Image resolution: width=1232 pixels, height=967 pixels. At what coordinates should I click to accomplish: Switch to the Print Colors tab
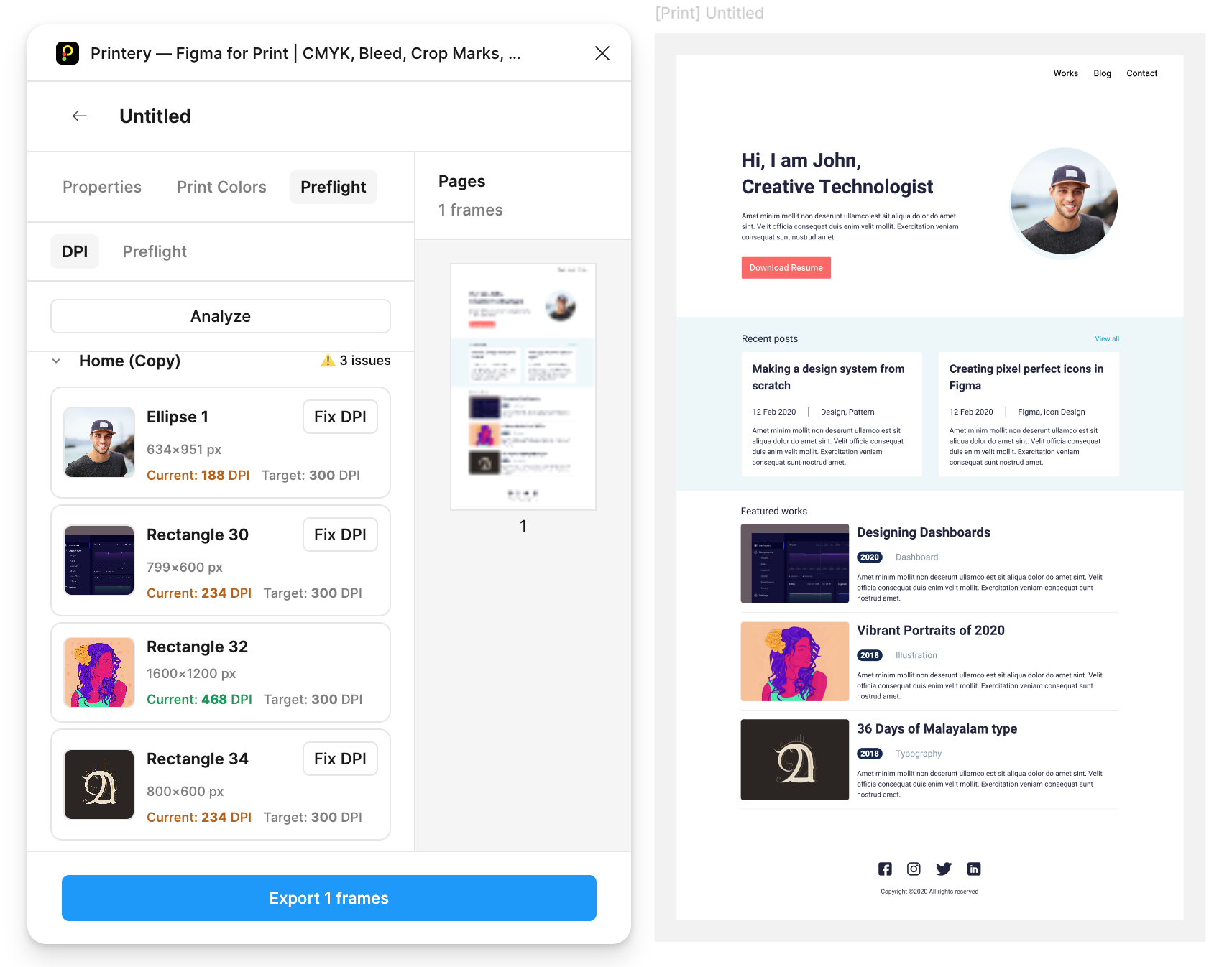tap(221, 187)
